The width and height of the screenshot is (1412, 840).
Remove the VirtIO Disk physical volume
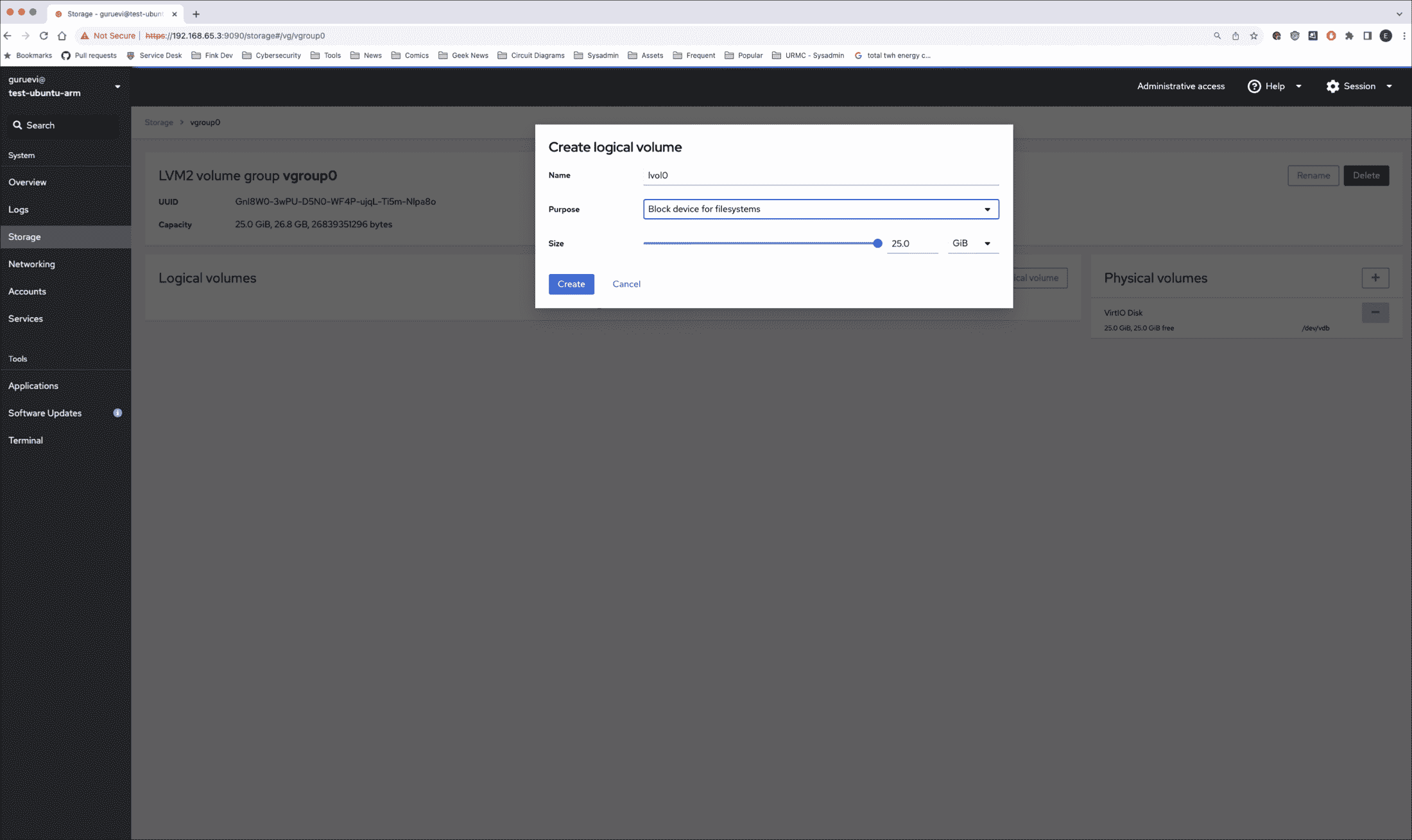(1375, 313)
